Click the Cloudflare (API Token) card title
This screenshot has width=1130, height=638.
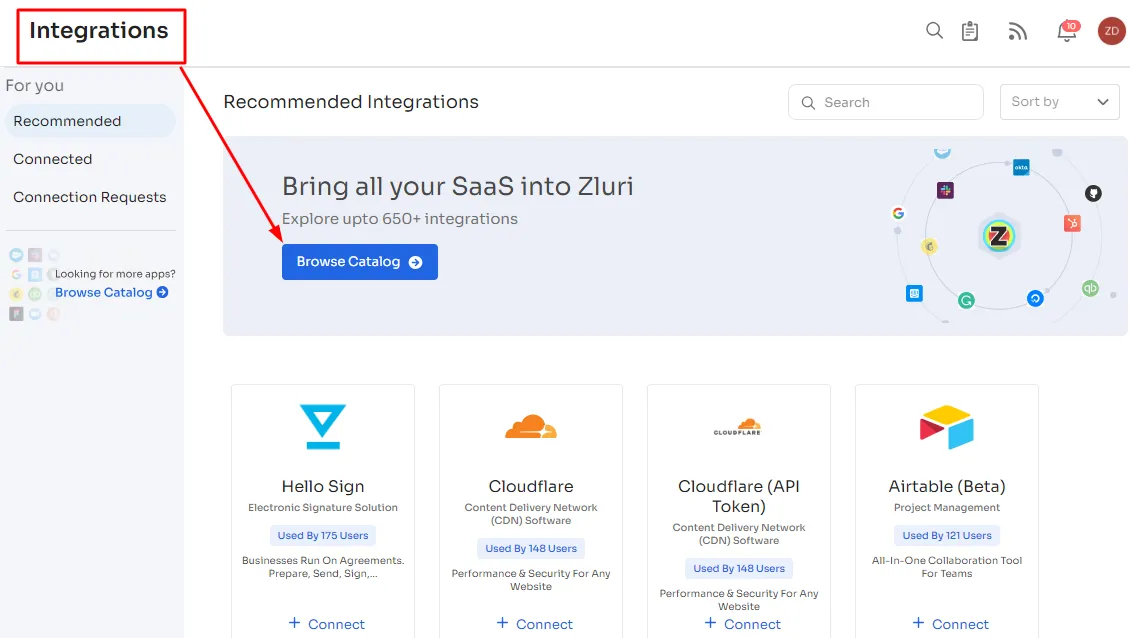[739, 496]
